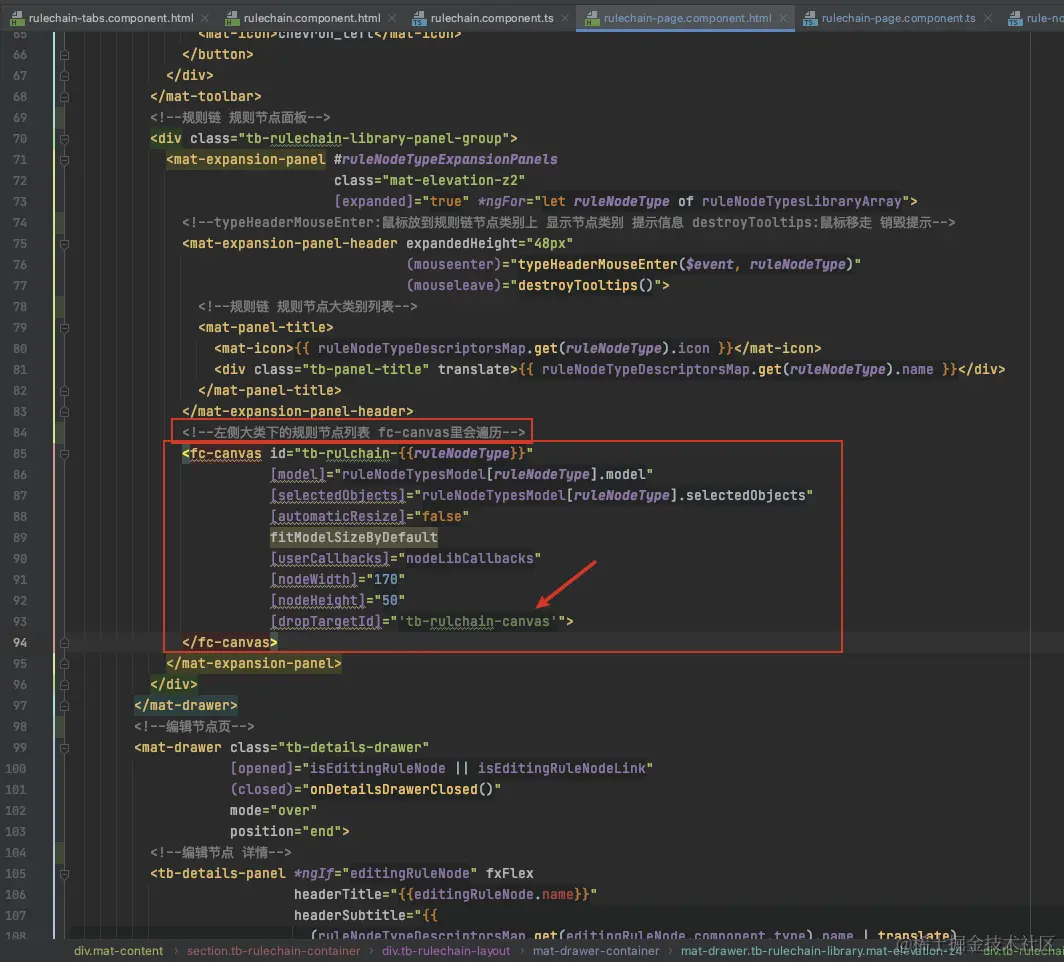Click #ruleNodeTypeExpansionPanels reference on line 71

[x=445, y=159]
